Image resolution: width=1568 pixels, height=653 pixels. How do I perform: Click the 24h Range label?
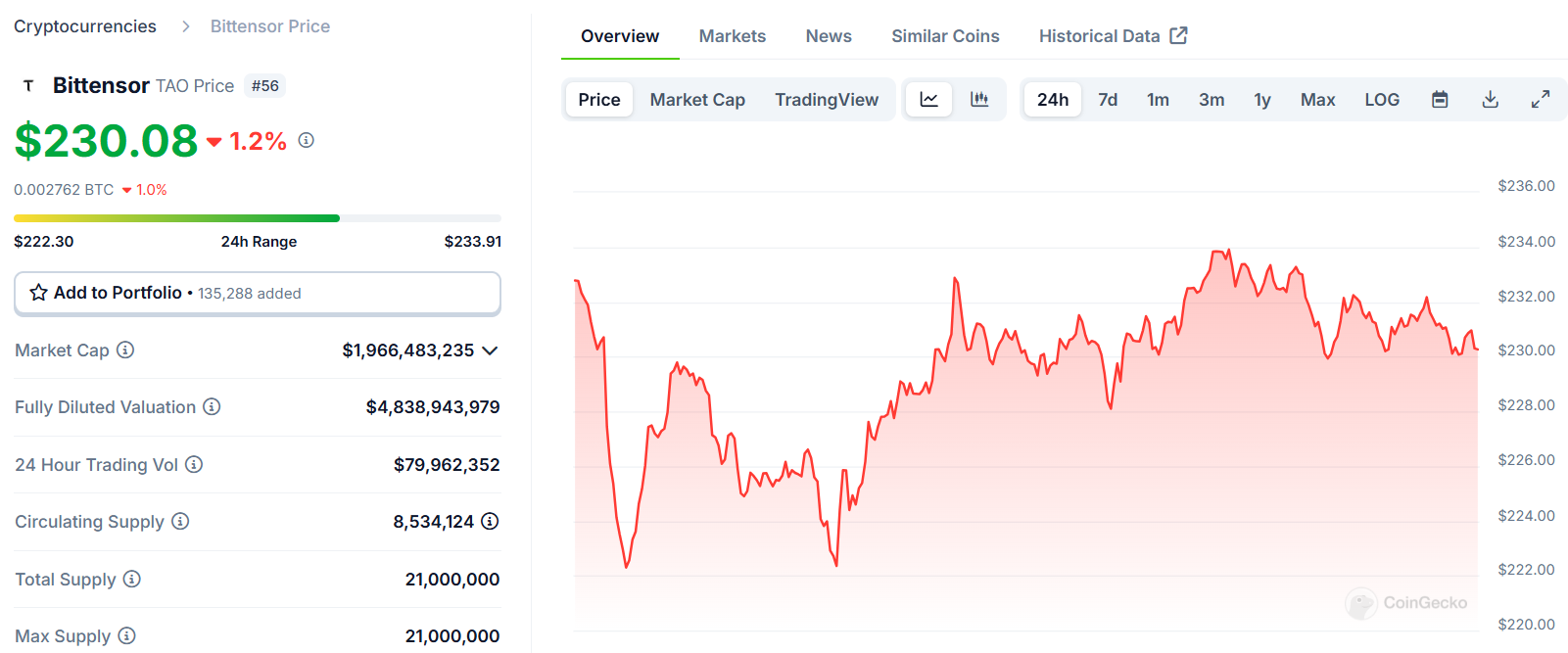click(x=259, y=242)
